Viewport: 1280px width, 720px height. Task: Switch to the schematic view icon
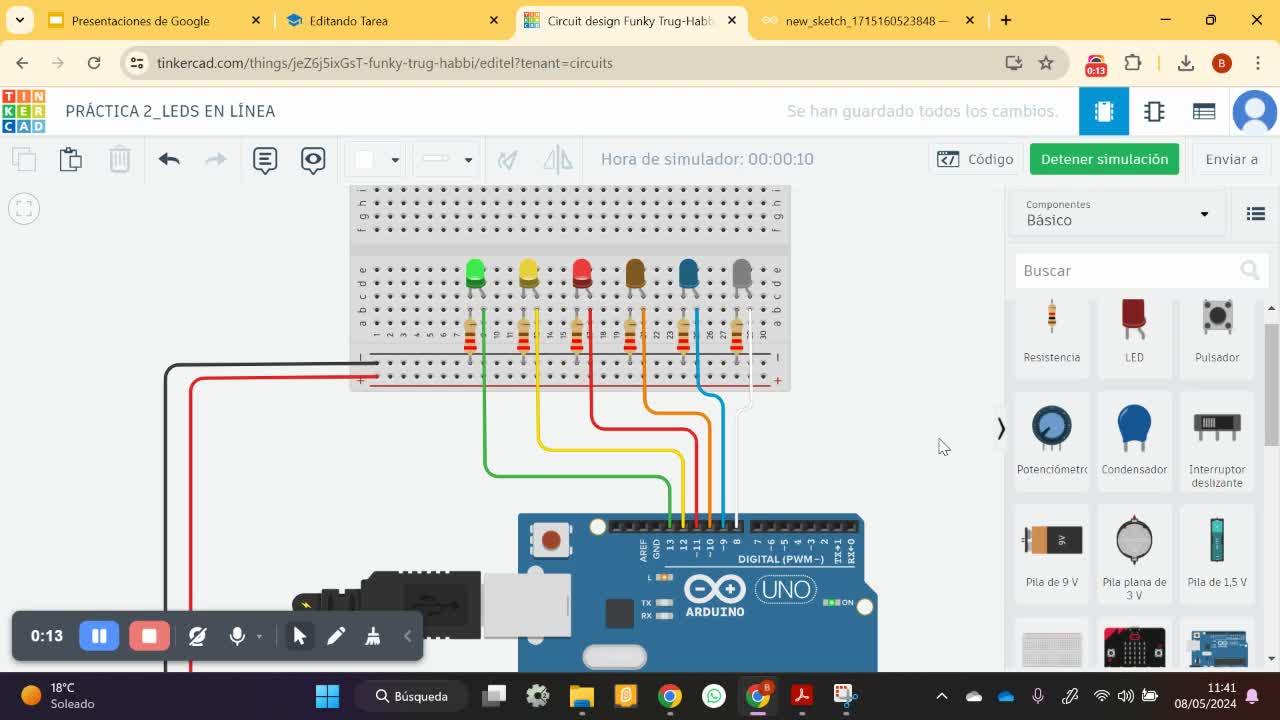click(x=1154, y=111)
